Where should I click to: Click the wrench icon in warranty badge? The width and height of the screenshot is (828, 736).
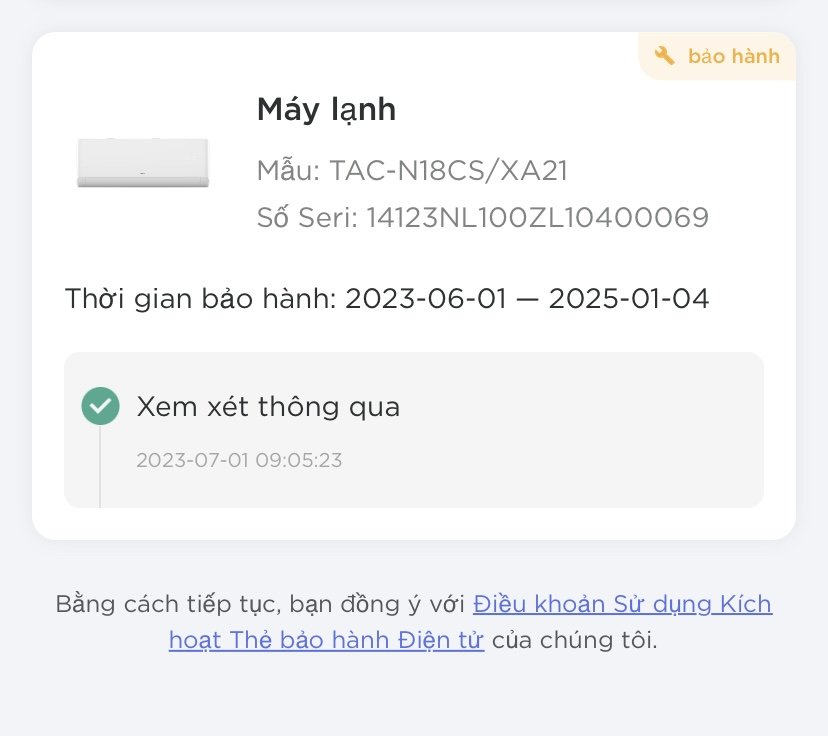664,55
